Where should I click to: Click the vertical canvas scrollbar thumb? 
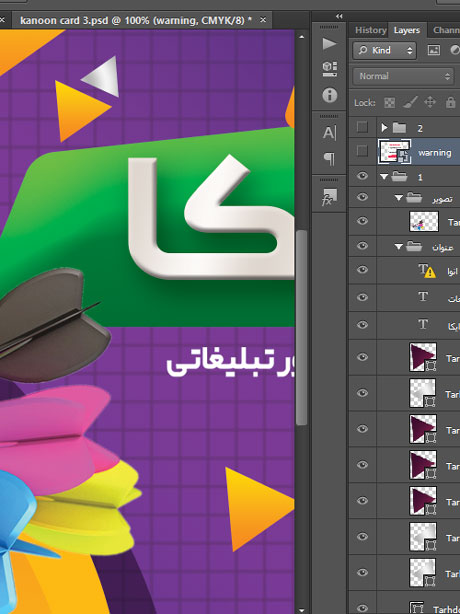click(301, 327)
